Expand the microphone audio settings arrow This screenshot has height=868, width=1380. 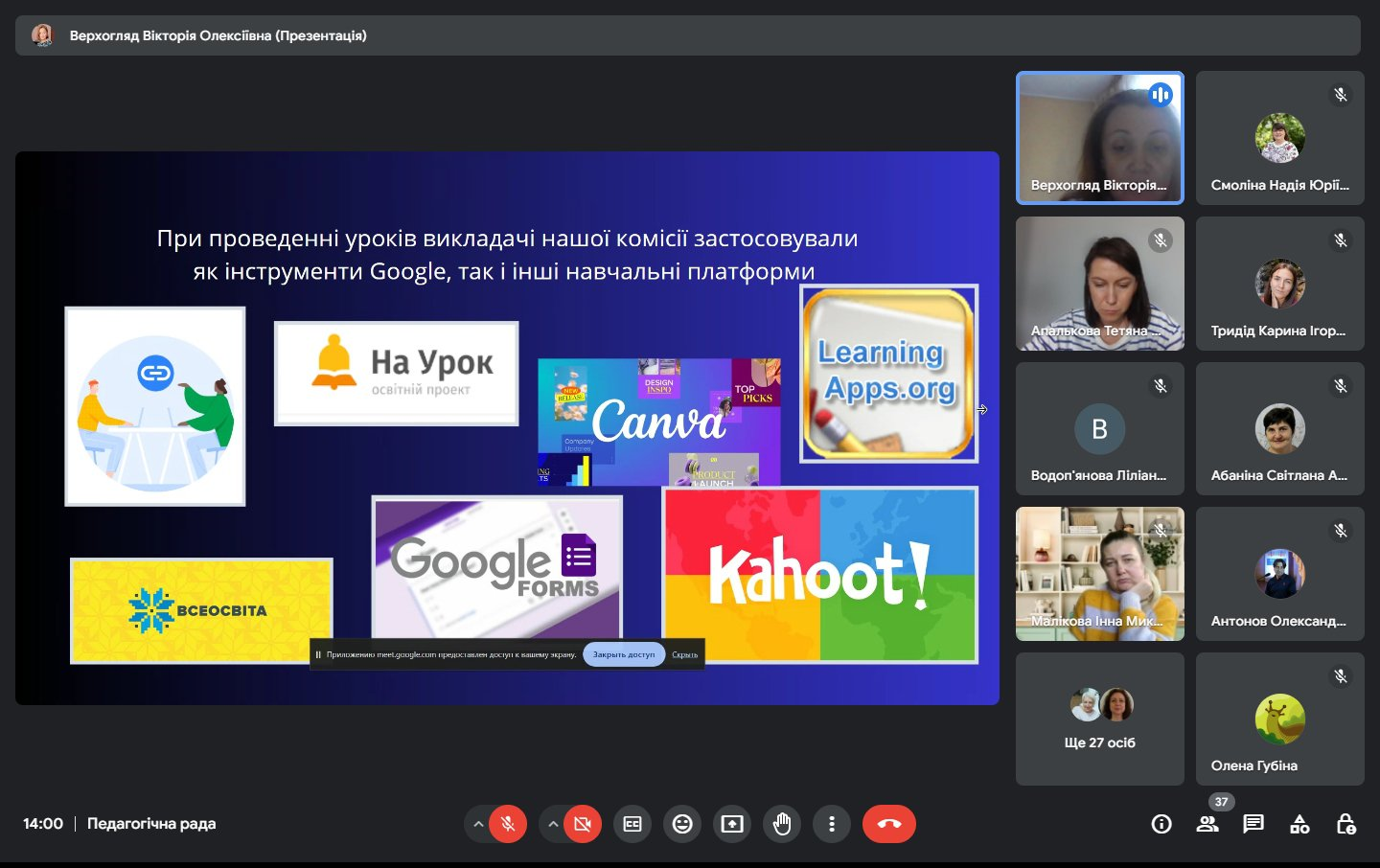[478, 824]
